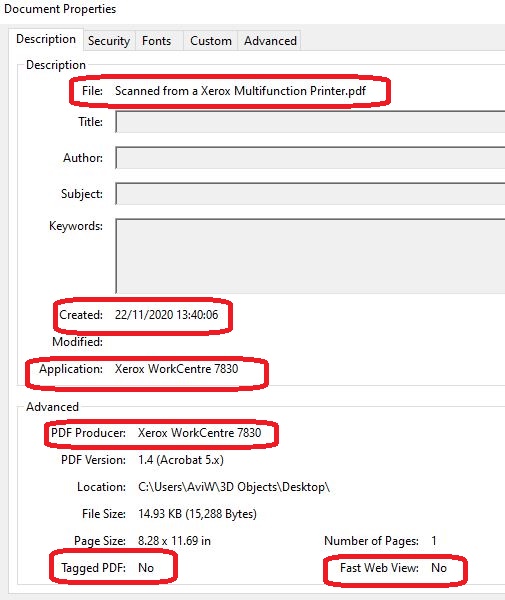The image size is (505, 600).
Task: Click the 'Number of Pages:' label
Action: 371,541
